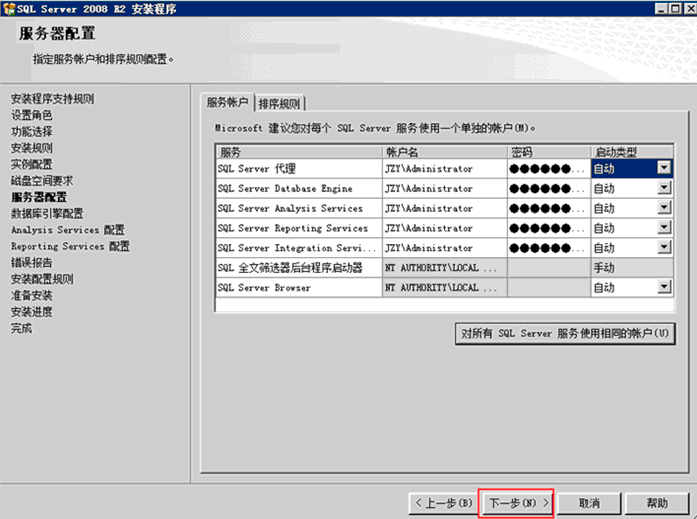Select account name field for SQL Server 代理
This screenshot has height=519, width=697.
tap(445, 168)
